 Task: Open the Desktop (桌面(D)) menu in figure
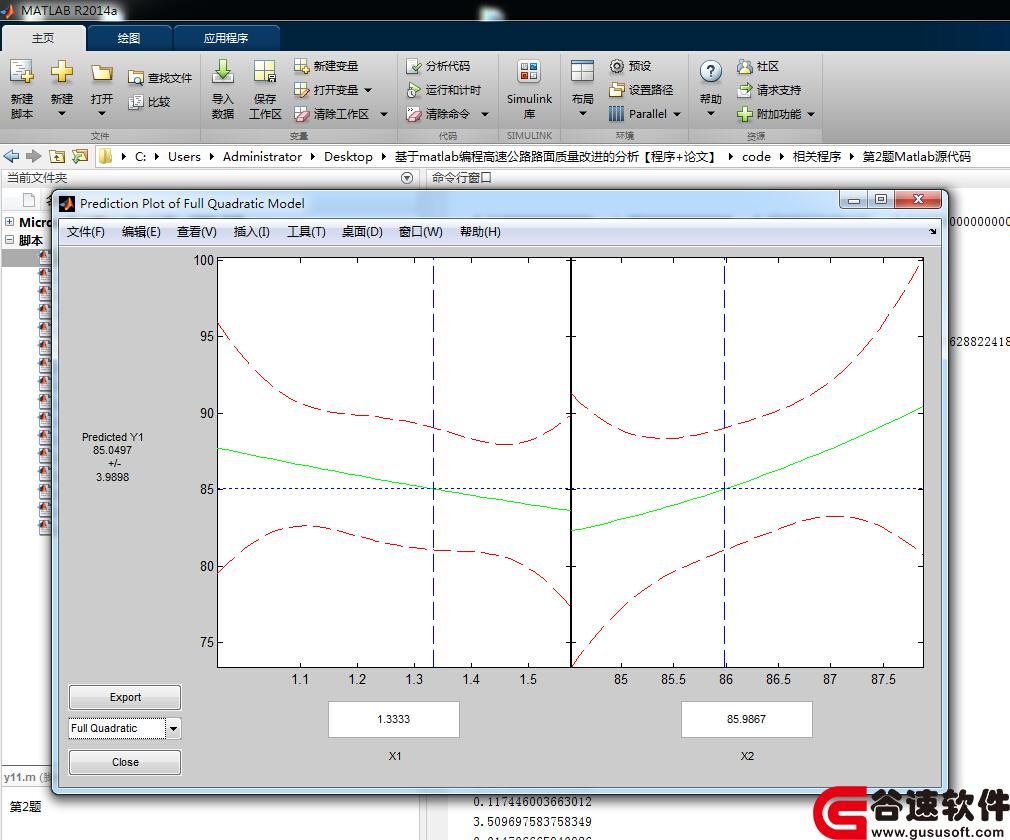click(x=362, y=232)
